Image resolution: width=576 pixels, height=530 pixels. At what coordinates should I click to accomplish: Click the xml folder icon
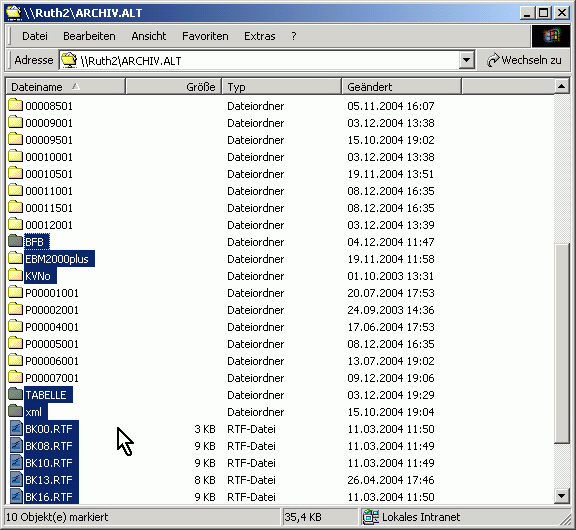15,411
